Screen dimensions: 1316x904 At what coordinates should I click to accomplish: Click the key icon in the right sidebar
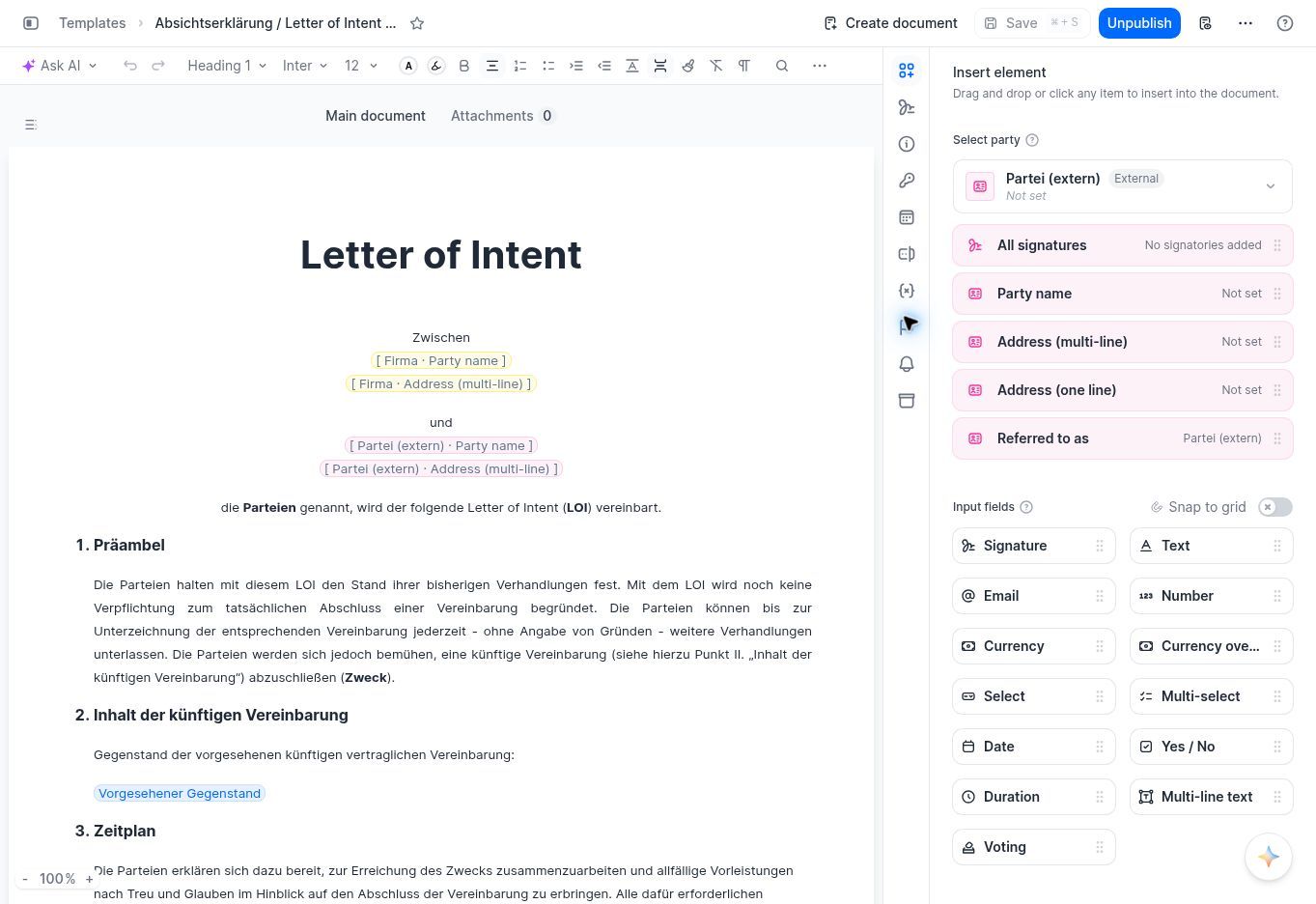pos(906,181)
